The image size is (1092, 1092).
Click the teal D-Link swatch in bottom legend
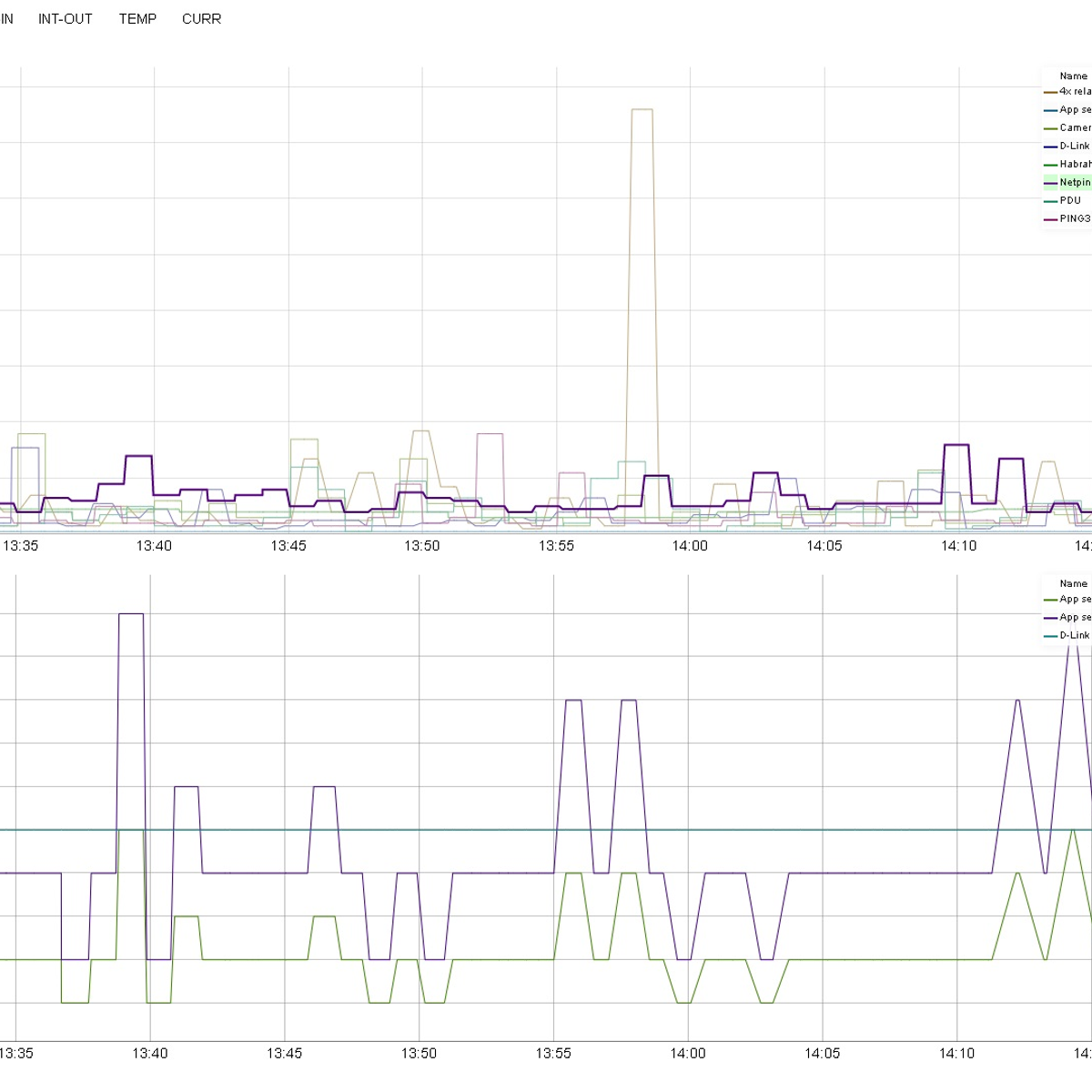(1050, 636)
